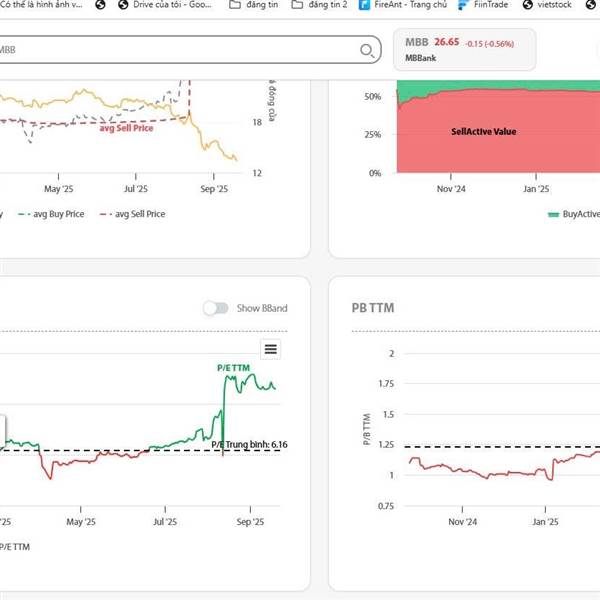Open the 'Drive của tôi' bookmark
Screen dimensions: 600x600
click(x=165, y=5)
